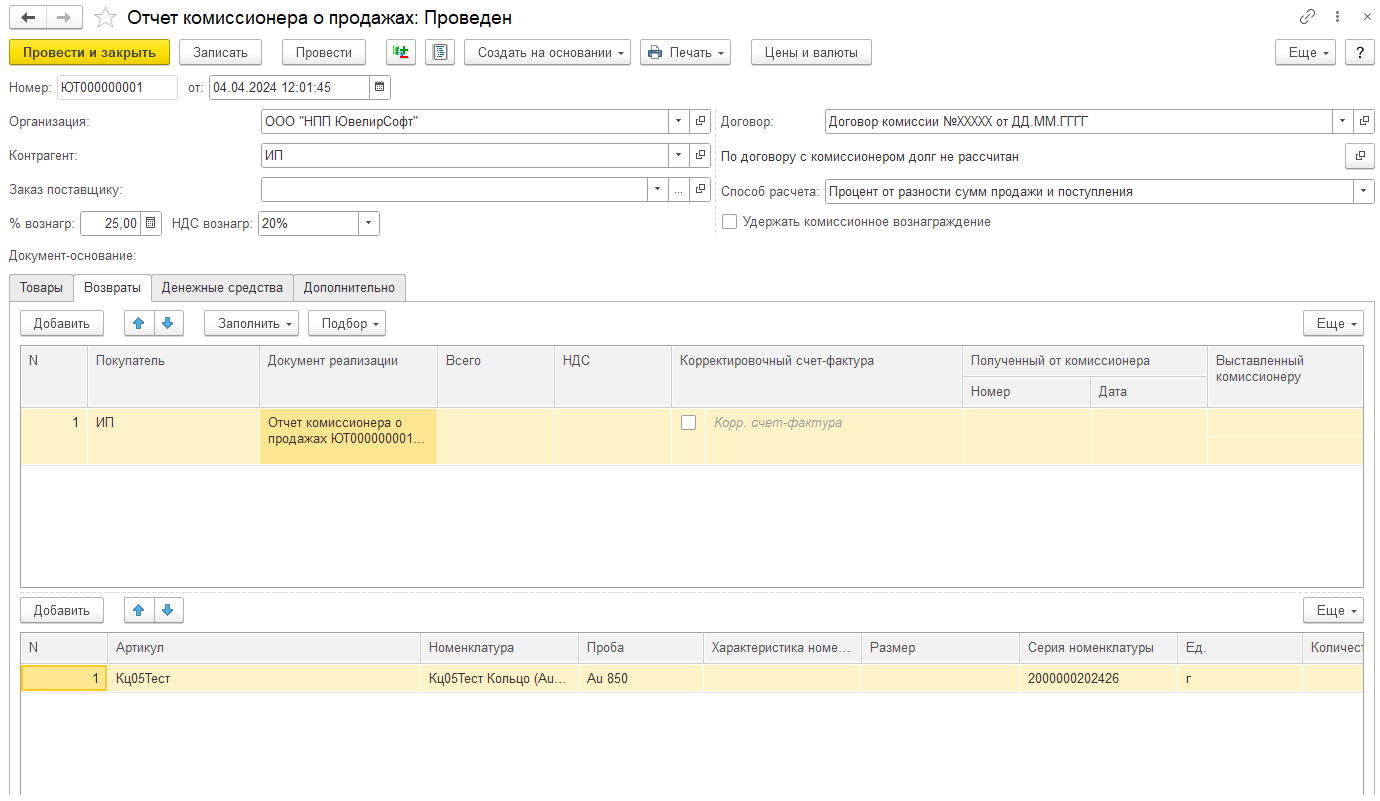The height and width of the screenshot is (801, 1380).
Task: Expand the Организация dropdown list
Action: point(679,121)
